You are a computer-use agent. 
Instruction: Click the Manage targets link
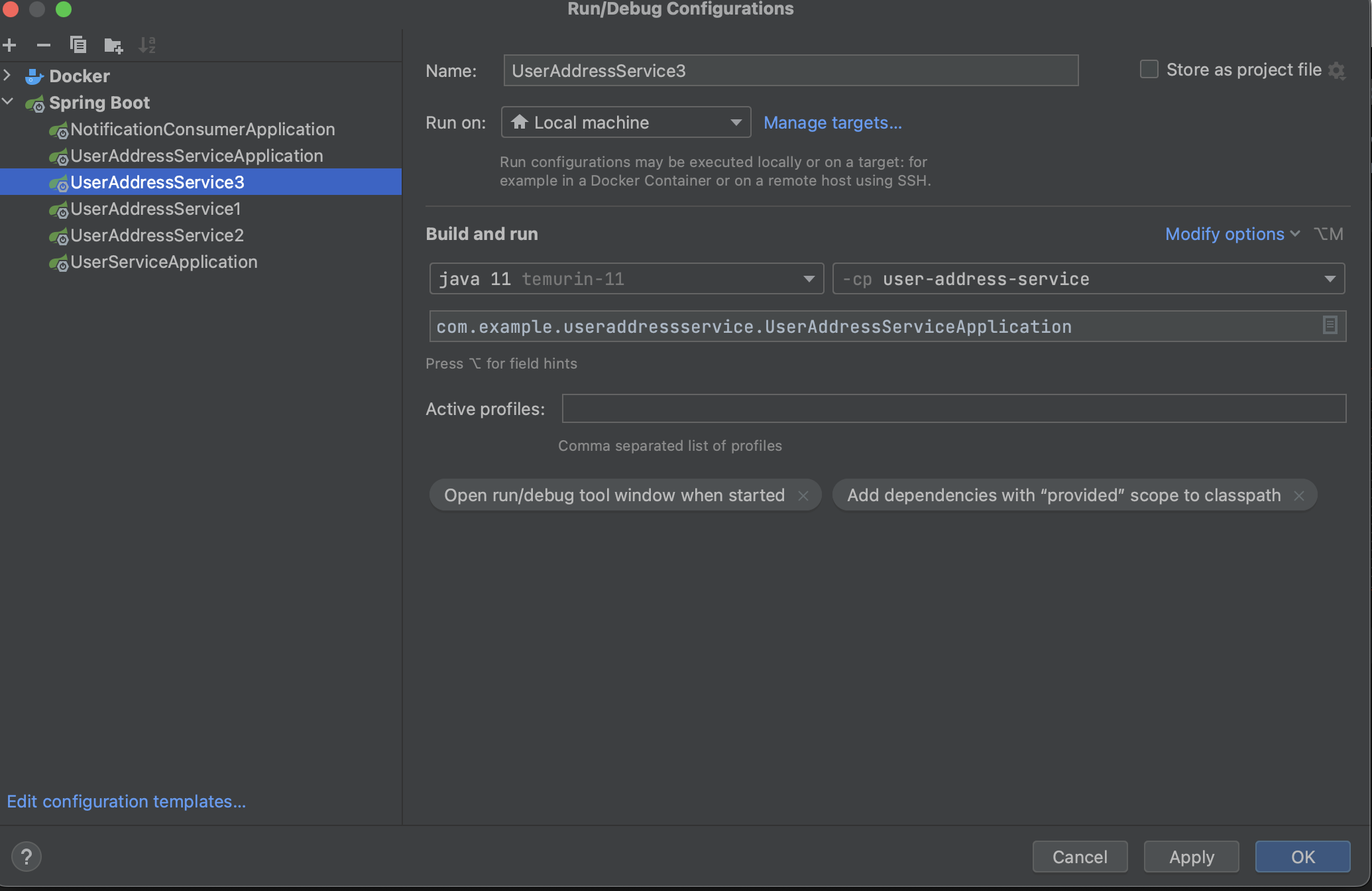pyautogui.click(x=832, y=123)
